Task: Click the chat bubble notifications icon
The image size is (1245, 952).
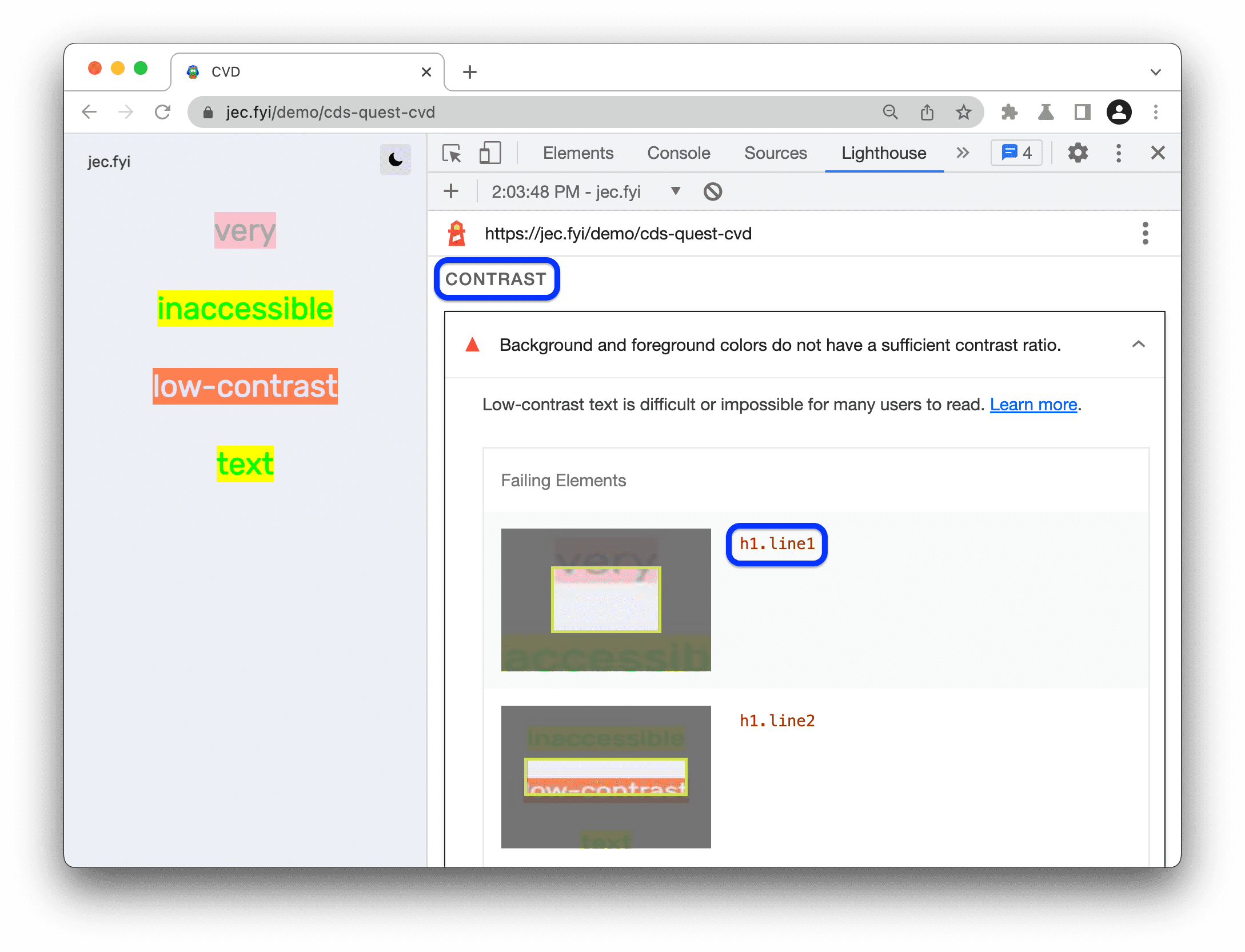Action: (1017, 153)
